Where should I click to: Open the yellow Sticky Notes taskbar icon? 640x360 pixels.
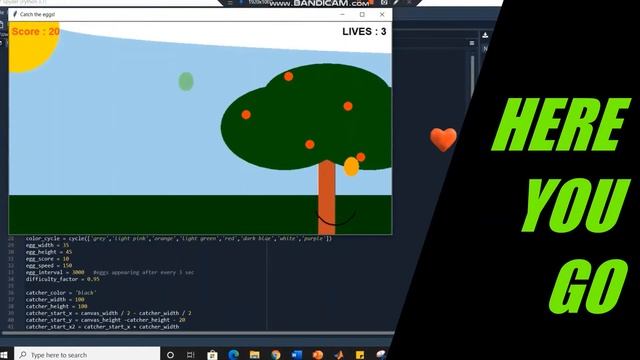(x=360, y=355)
